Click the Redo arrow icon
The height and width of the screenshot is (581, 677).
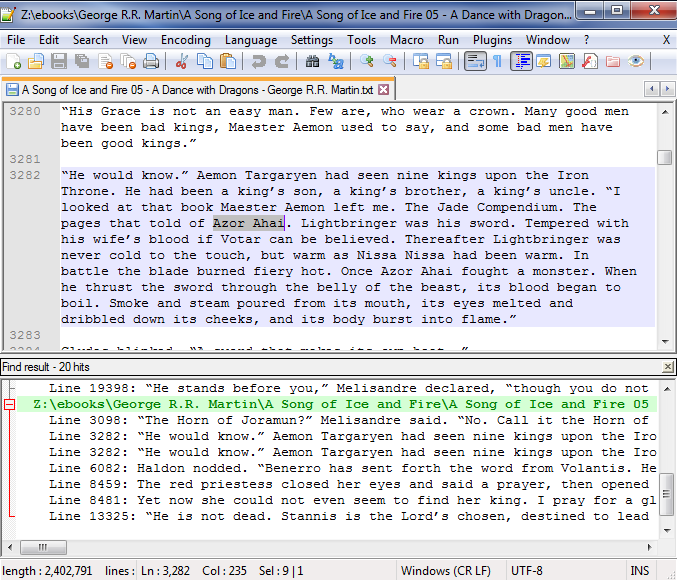pyautogui.click(x=282, y=61)
